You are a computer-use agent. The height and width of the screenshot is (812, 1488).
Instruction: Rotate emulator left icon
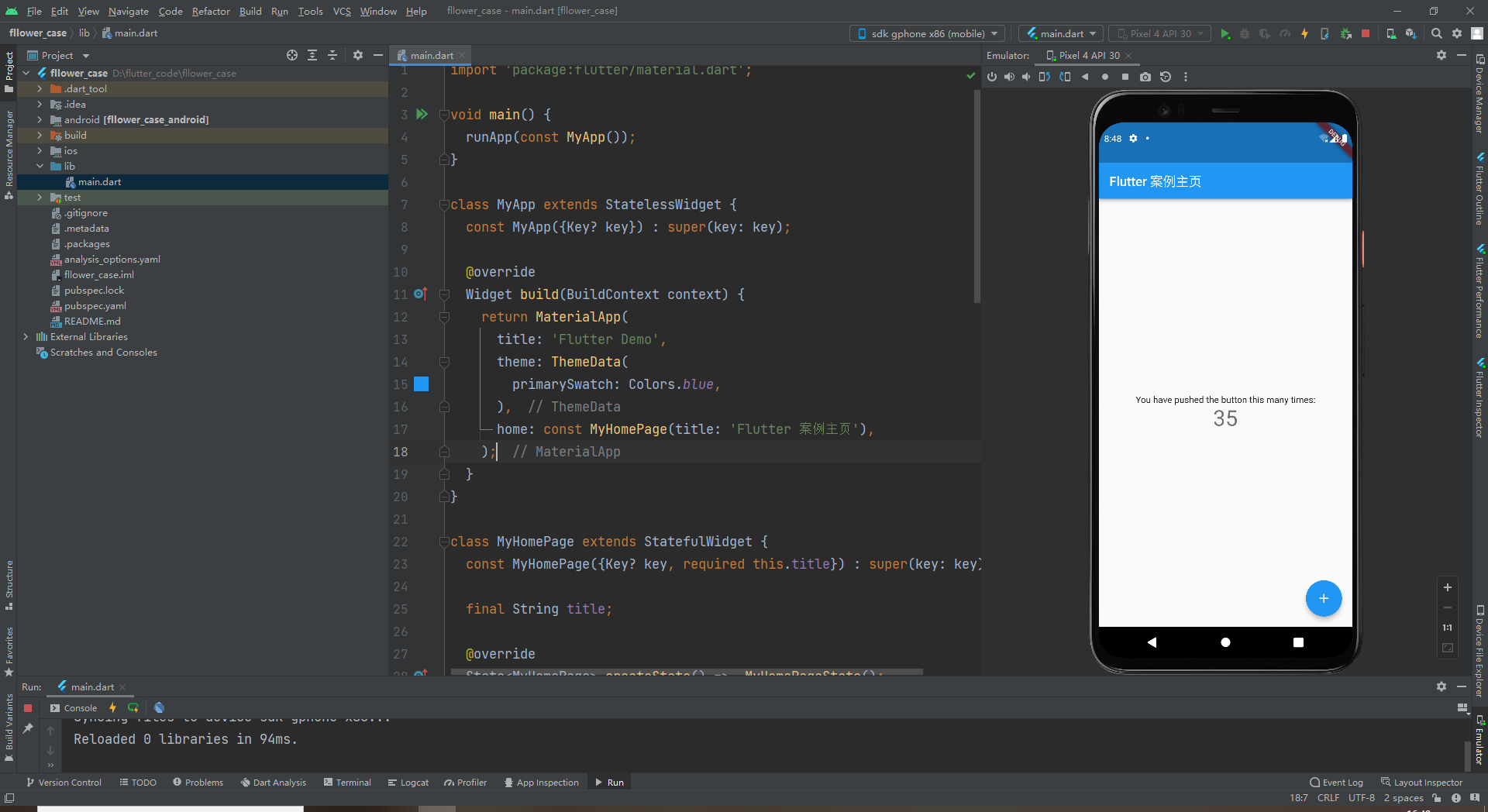click(1045, 77)
